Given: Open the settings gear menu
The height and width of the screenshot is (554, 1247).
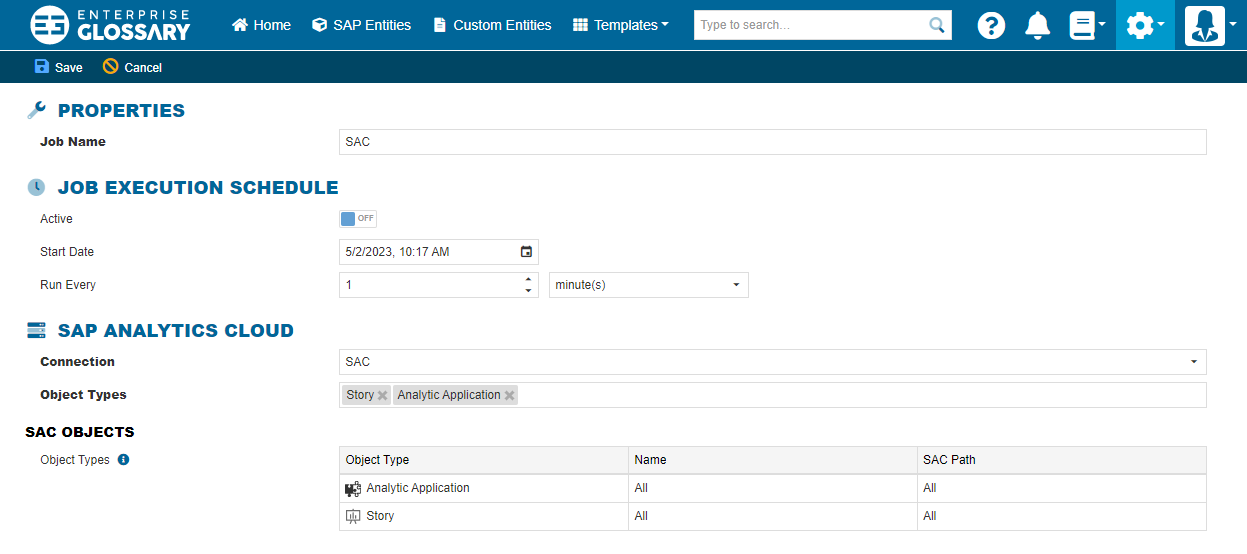Looking at the screenshot, I should point(1144,25).
